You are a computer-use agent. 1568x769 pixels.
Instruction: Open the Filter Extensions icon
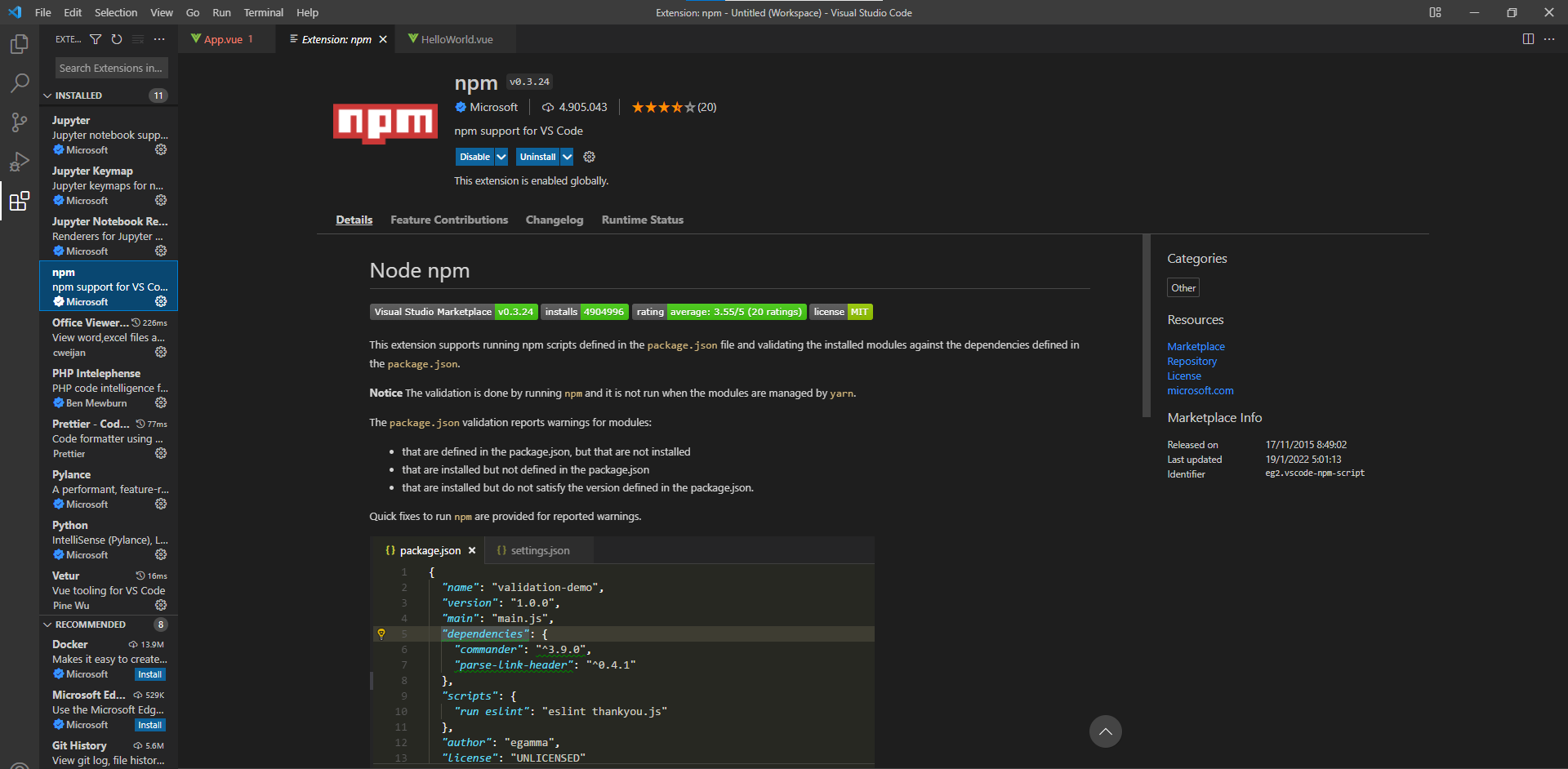coord(96,38)
